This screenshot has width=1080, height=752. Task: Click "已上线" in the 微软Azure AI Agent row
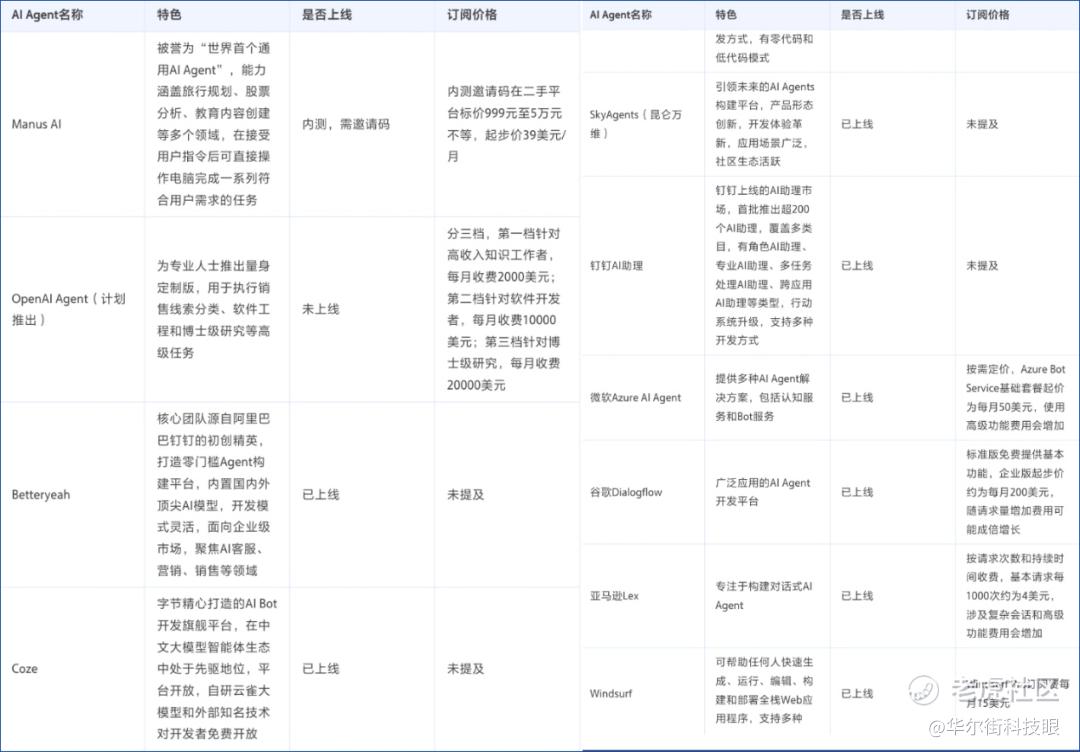[857, 397]
